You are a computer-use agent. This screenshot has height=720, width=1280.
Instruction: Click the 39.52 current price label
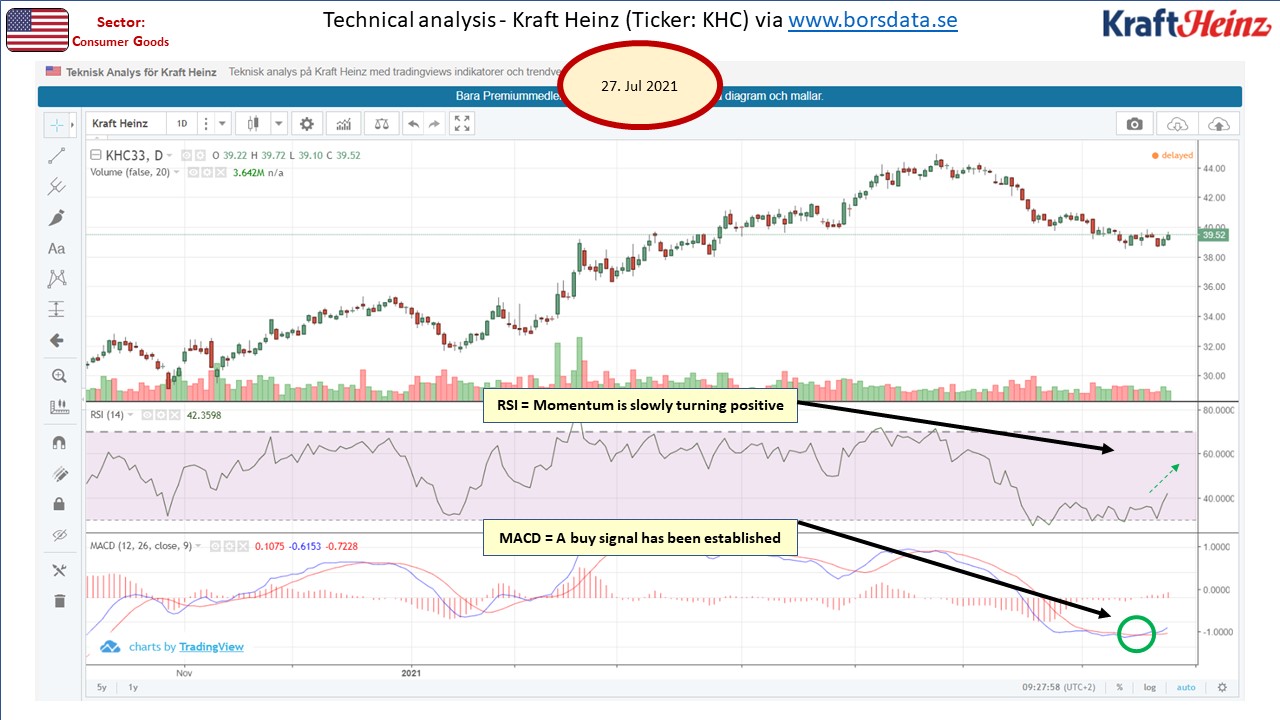click(1214, 236)
